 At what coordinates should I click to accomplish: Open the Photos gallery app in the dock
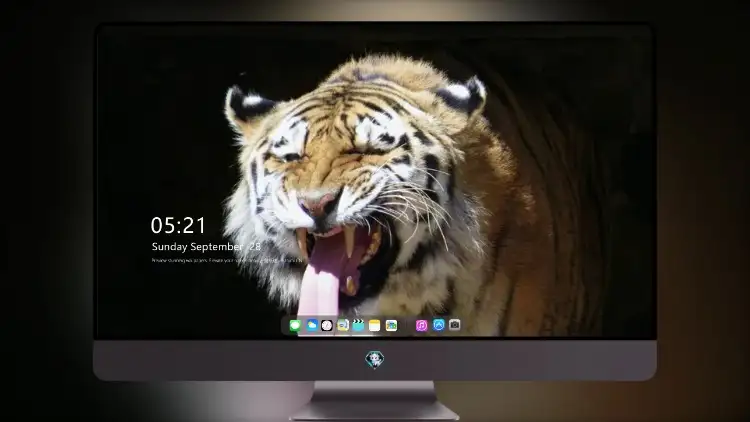coord(391,325)
